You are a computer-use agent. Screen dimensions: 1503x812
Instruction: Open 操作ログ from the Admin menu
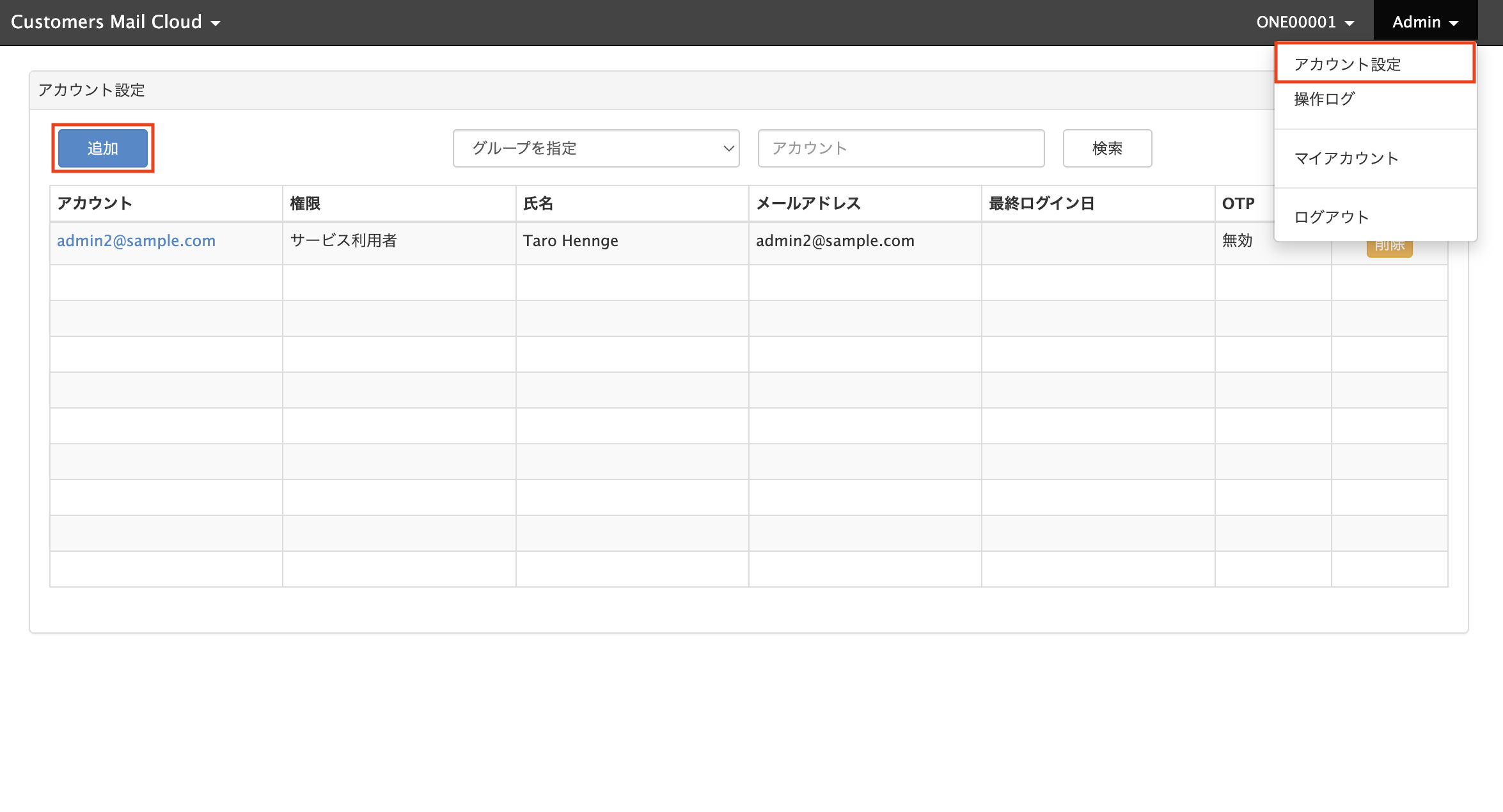coord(1375,99)
